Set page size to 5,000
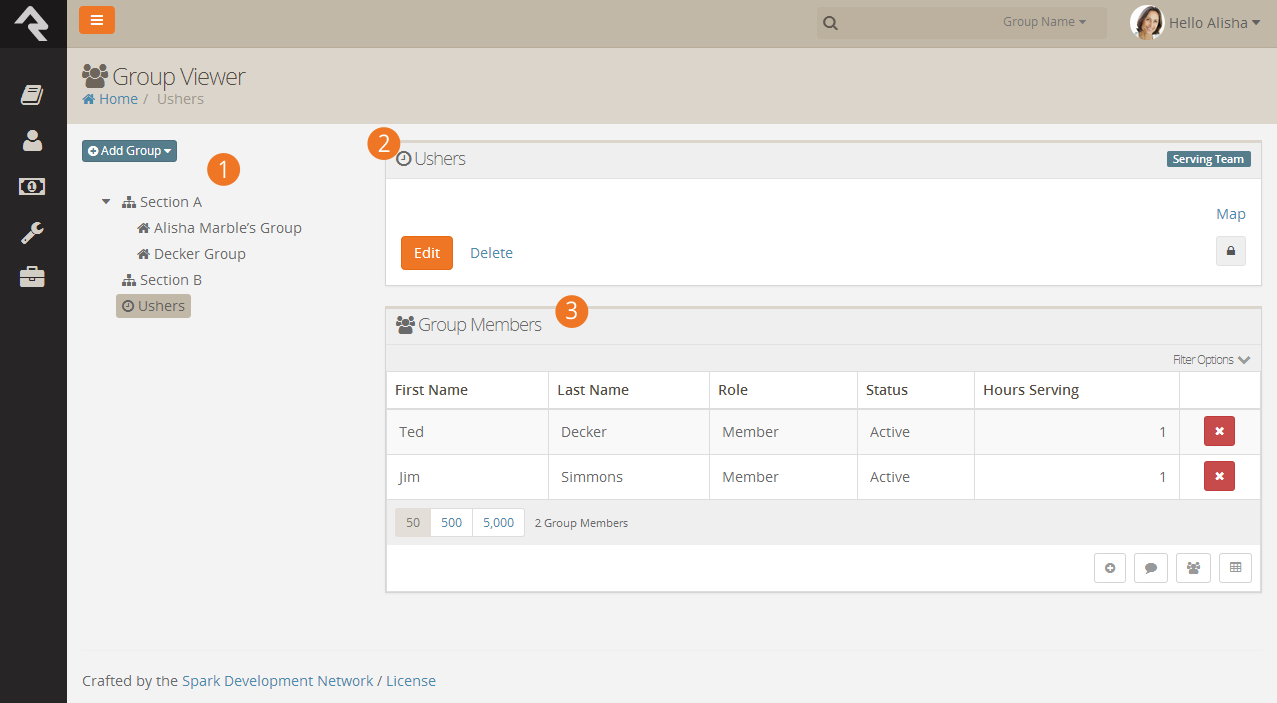Viewport: 1277px width, 703px height. click(x=498, y=522)
